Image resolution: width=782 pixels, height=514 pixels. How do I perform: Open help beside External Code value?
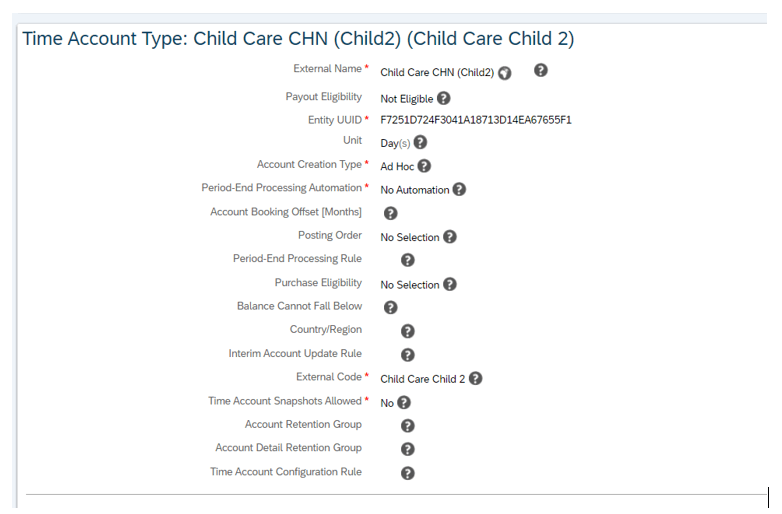click(475, 378)
